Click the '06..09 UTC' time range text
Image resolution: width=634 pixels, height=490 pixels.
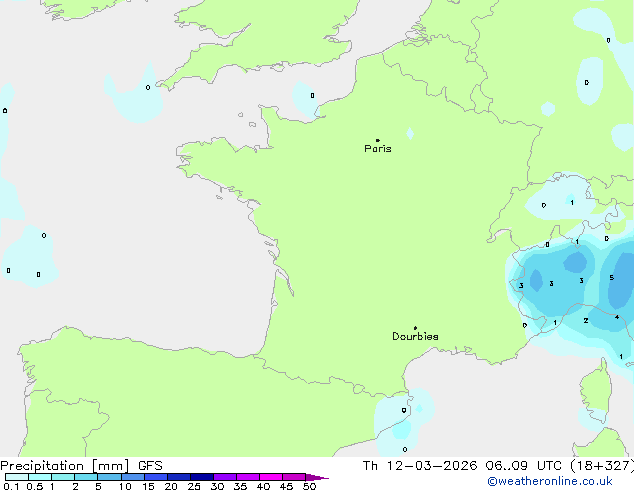pyautogui.click(x=524, y=466)
